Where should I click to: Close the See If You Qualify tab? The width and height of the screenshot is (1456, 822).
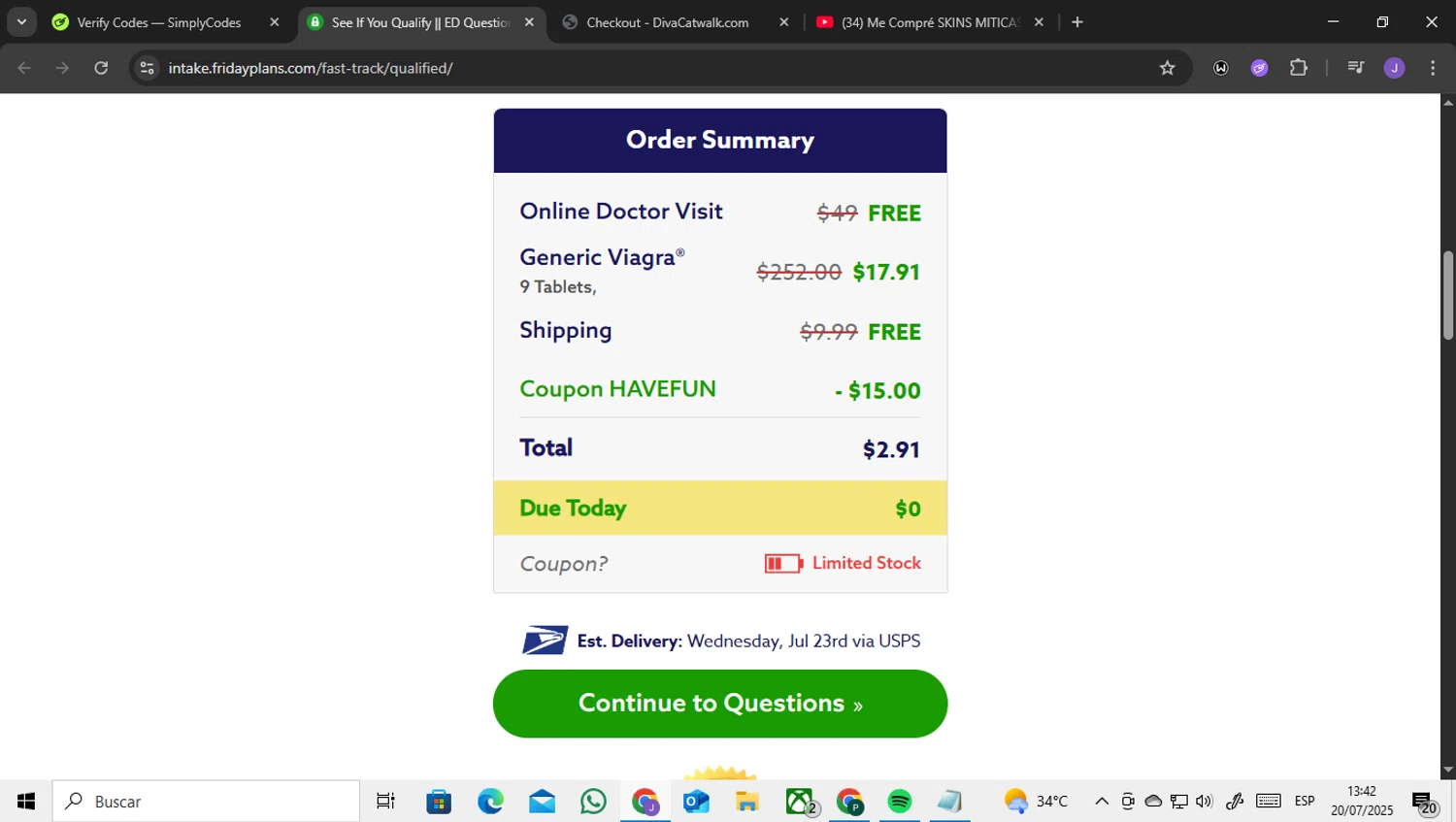pyautogui.click(x=529, y=22)
